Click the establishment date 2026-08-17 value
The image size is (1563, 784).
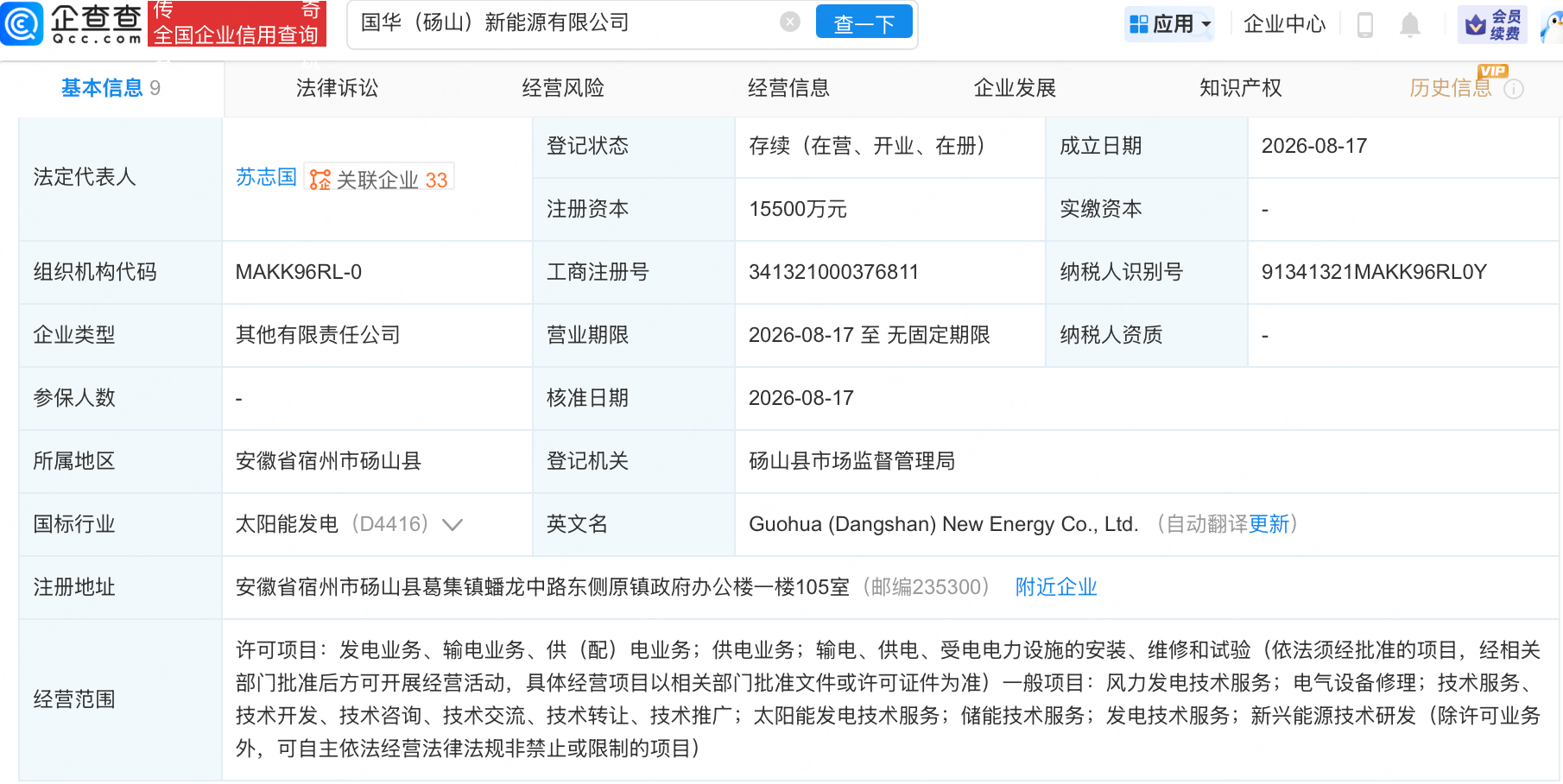[1314, 146]
